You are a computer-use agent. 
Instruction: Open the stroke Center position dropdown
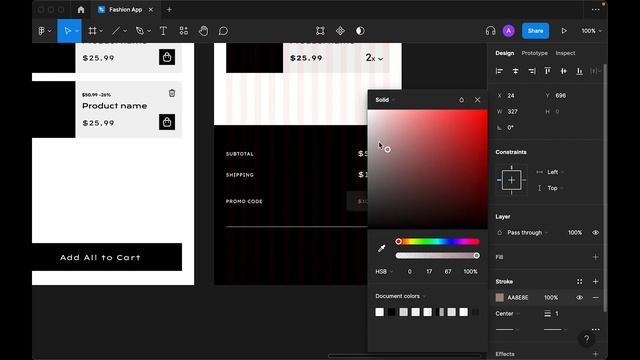[x=507, y=313]
